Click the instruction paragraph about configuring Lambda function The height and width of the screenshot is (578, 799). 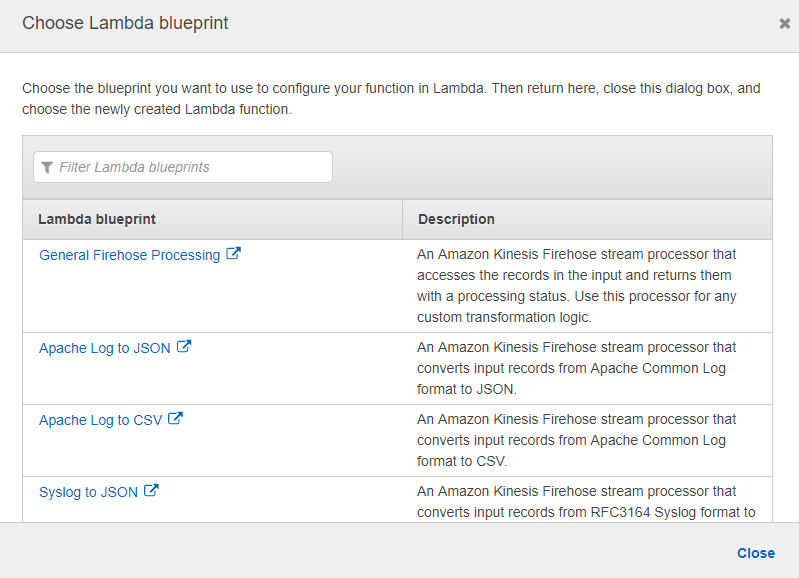pyautogui.click(x=391, y=98)
